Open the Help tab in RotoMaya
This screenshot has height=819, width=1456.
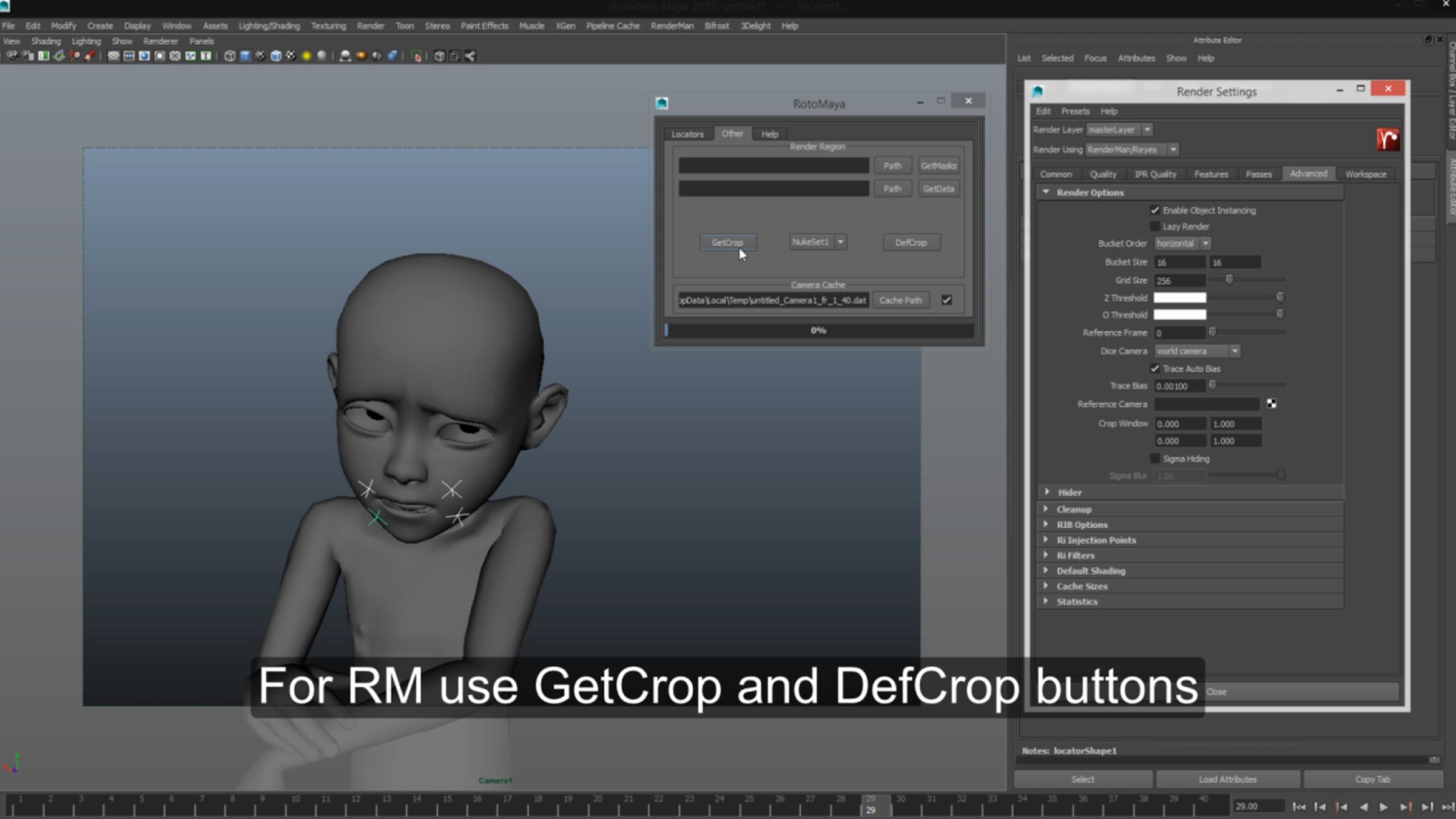770,134
